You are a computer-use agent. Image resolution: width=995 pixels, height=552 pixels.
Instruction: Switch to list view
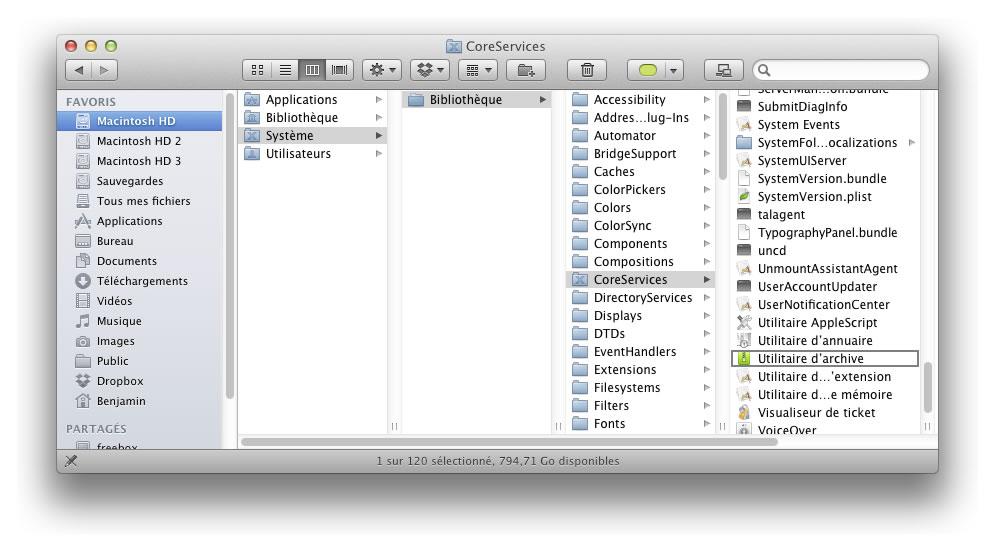pyautogui.click(x=285, y=70)
